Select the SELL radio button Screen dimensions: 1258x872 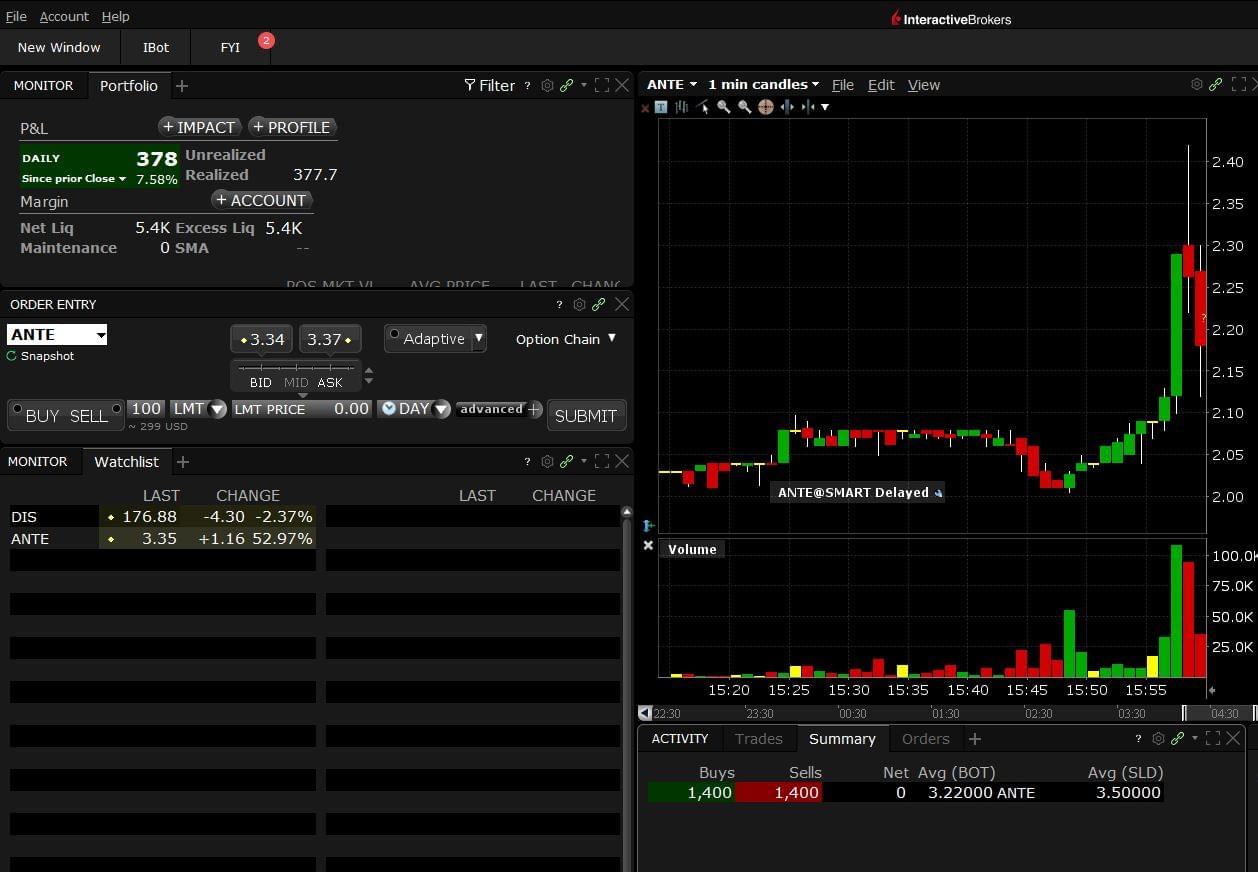[x=117, y=409]
